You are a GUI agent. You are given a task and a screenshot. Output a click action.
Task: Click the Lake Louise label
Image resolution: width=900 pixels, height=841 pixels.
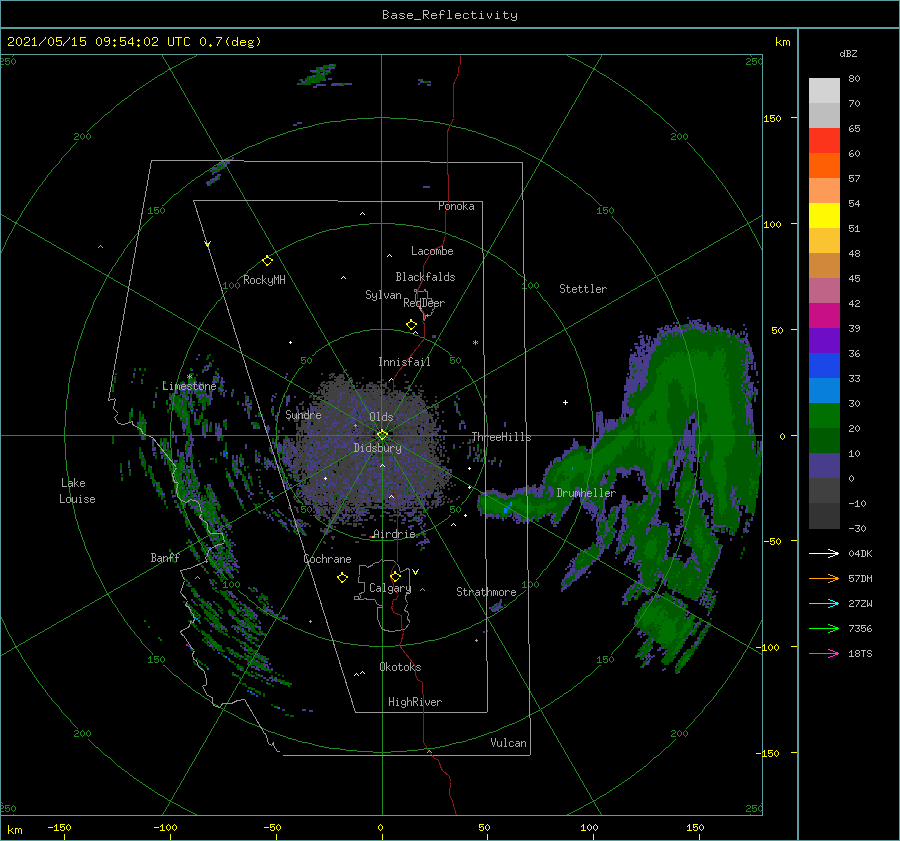(x=77, y=491)
